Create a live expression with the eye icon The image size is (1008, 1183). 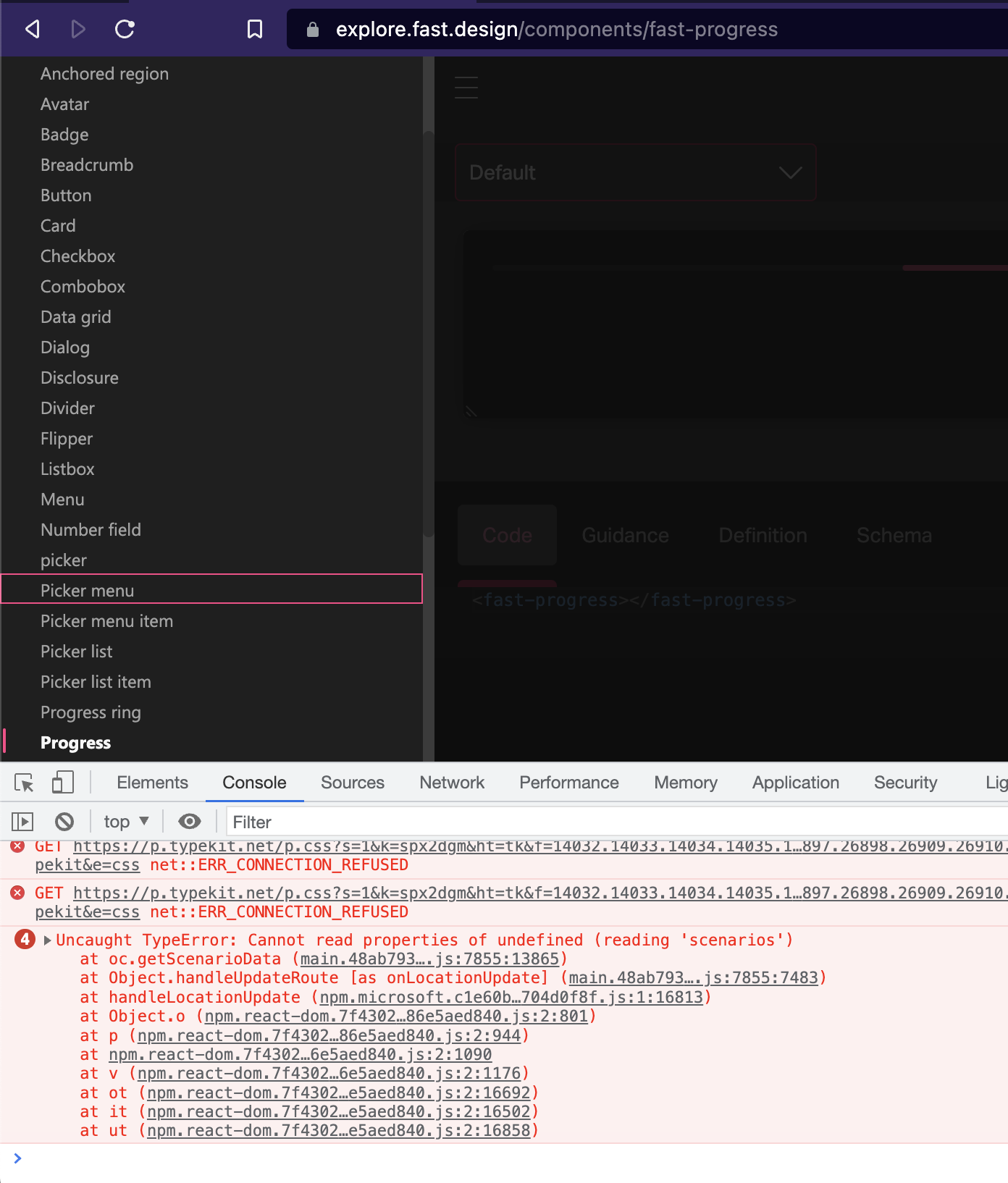tap(190, 822)
